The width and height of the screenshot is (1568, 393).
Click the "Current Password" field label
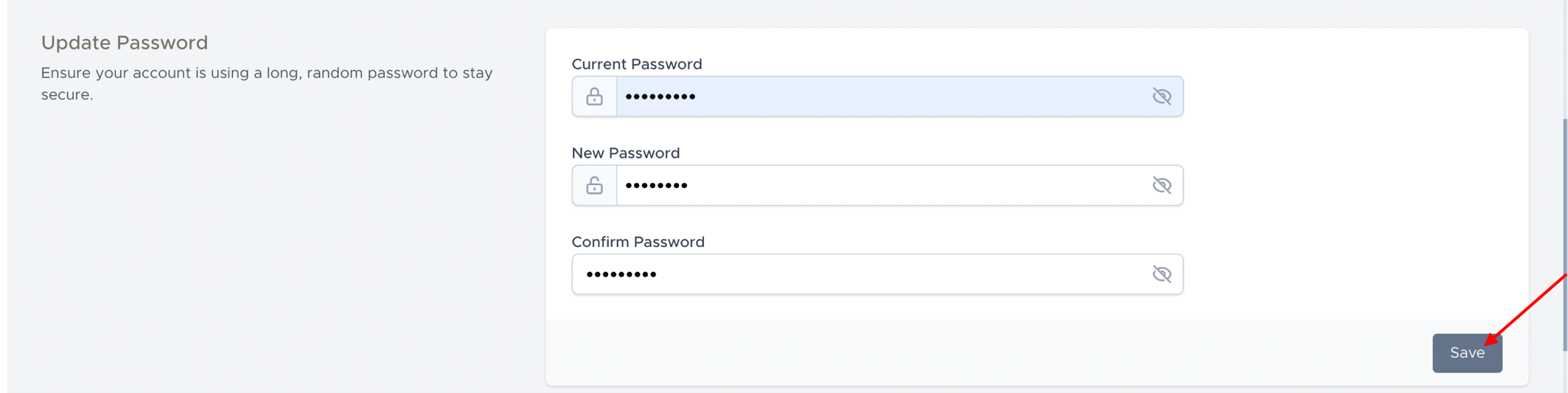pos(637,64)
